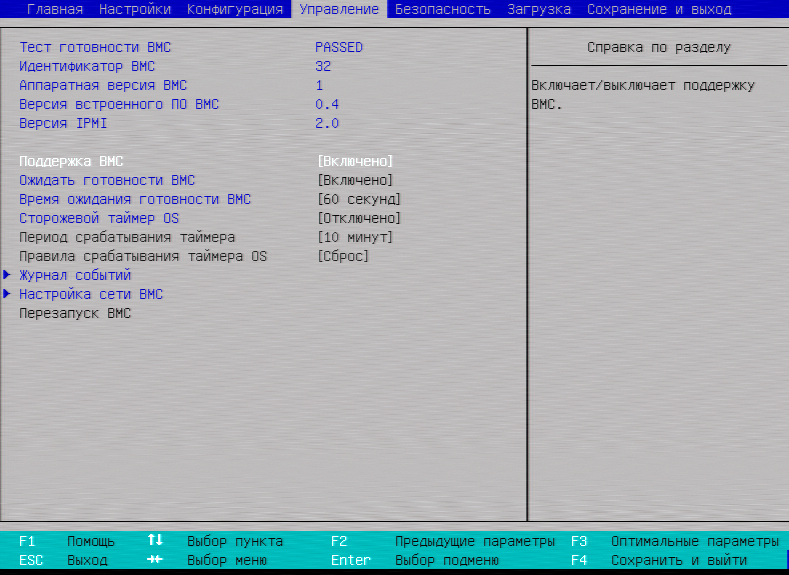Go to the Загрузка tab
Viewport: 789px width, 575px height.
(x=539, y=9)
